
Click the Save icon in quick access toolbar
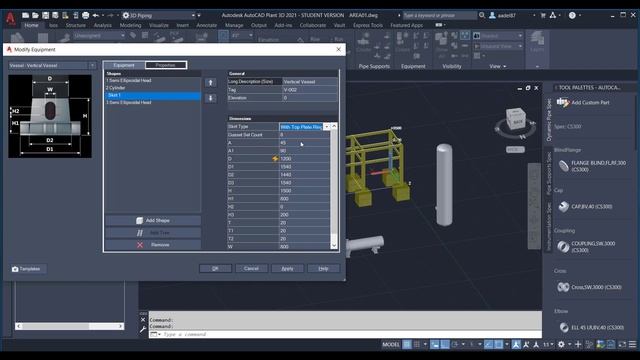45,16
